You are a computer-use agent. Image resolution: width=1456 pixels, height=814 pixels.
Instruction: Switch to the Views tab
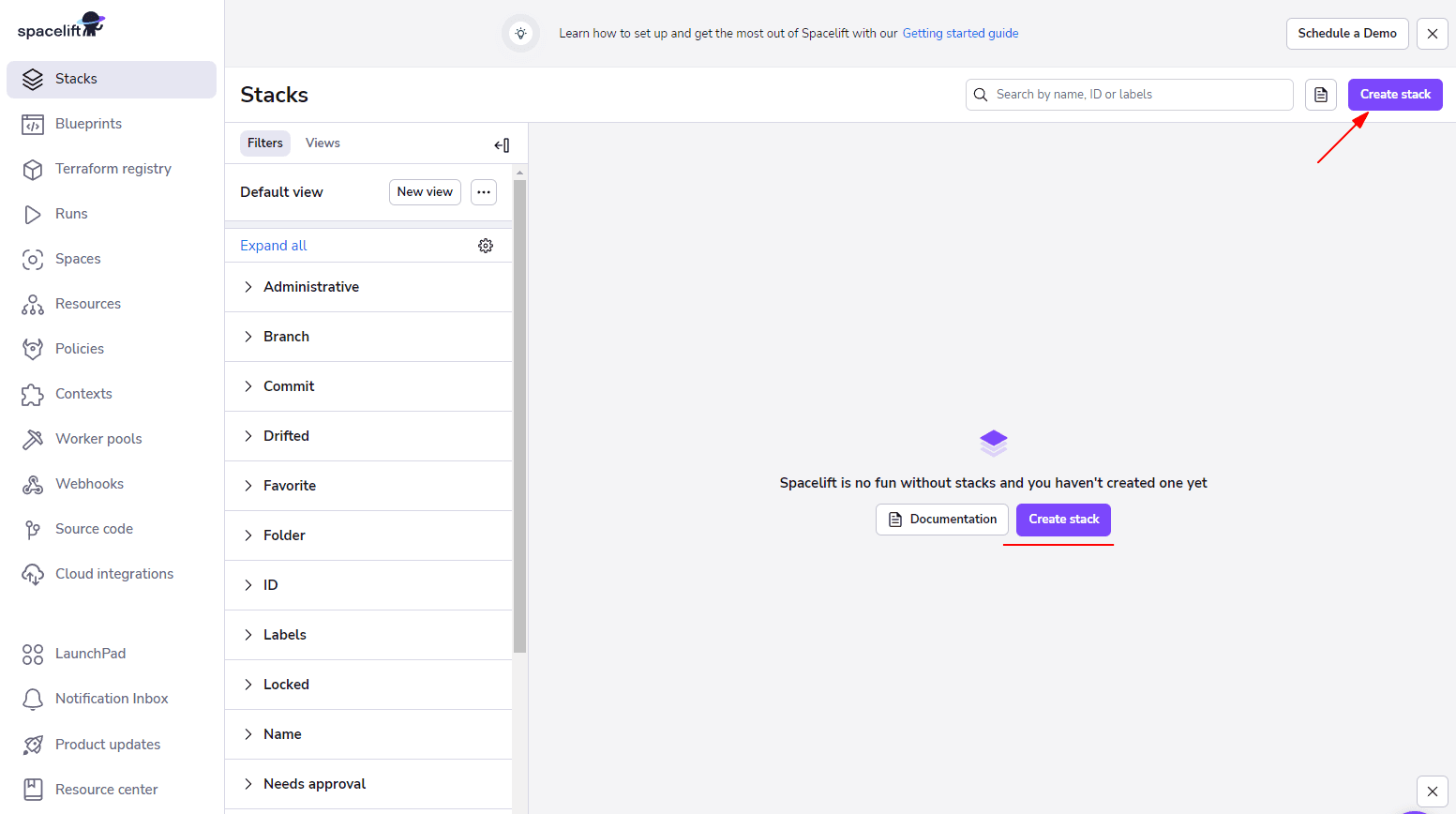[x=323, y=143]
